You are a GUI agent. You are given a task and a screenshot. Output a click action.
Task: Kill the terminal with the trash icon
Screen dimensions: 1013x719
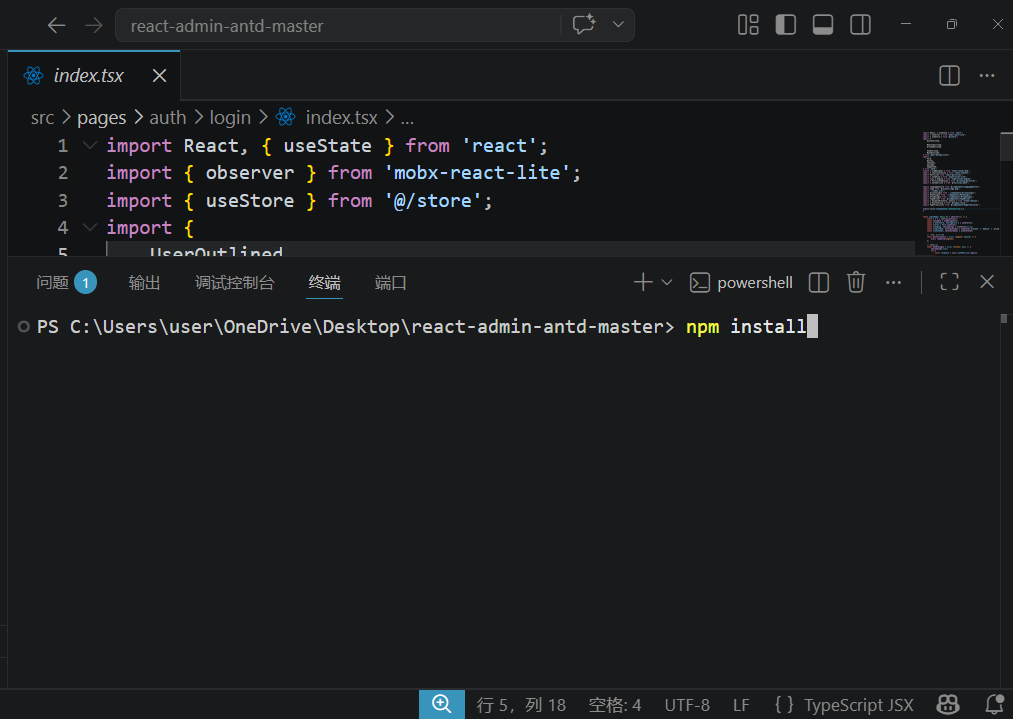click(x=856, y=282)
